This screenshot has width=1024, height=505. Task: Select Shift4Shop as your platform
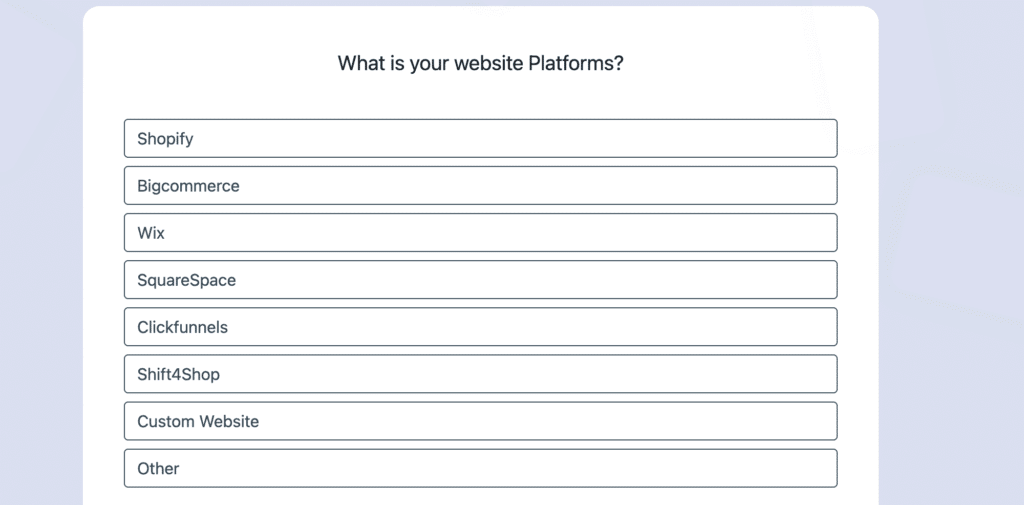point(480,374)
